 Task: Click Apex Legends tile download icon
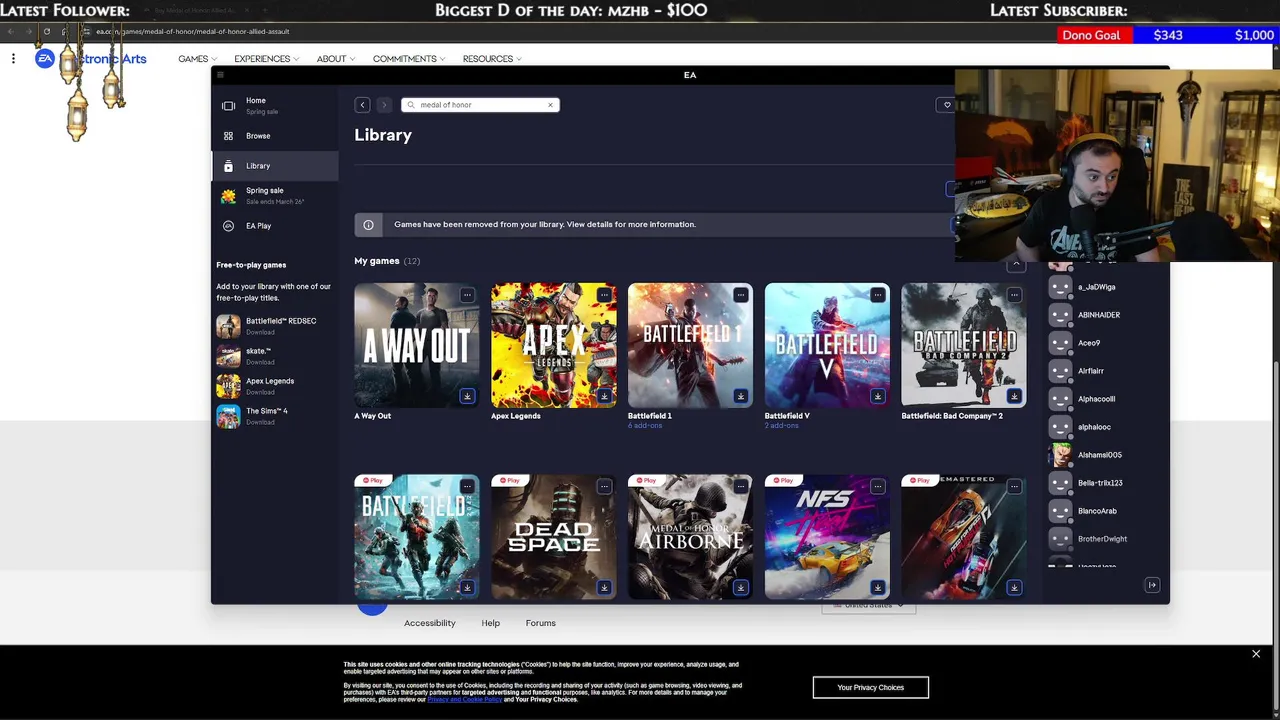604,396
